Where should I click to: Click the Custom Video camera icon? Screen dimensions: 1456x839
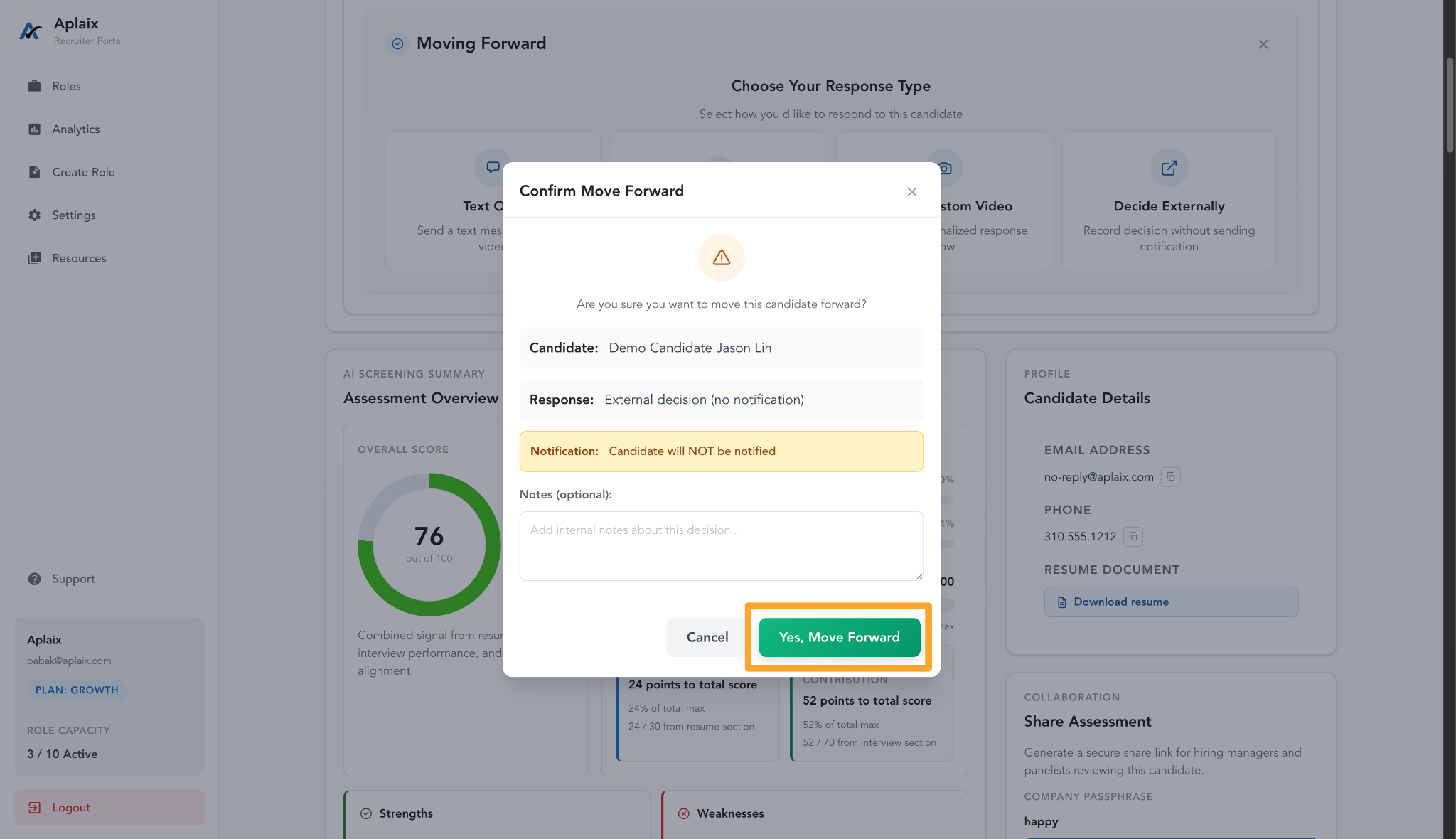tap(945, 168)
